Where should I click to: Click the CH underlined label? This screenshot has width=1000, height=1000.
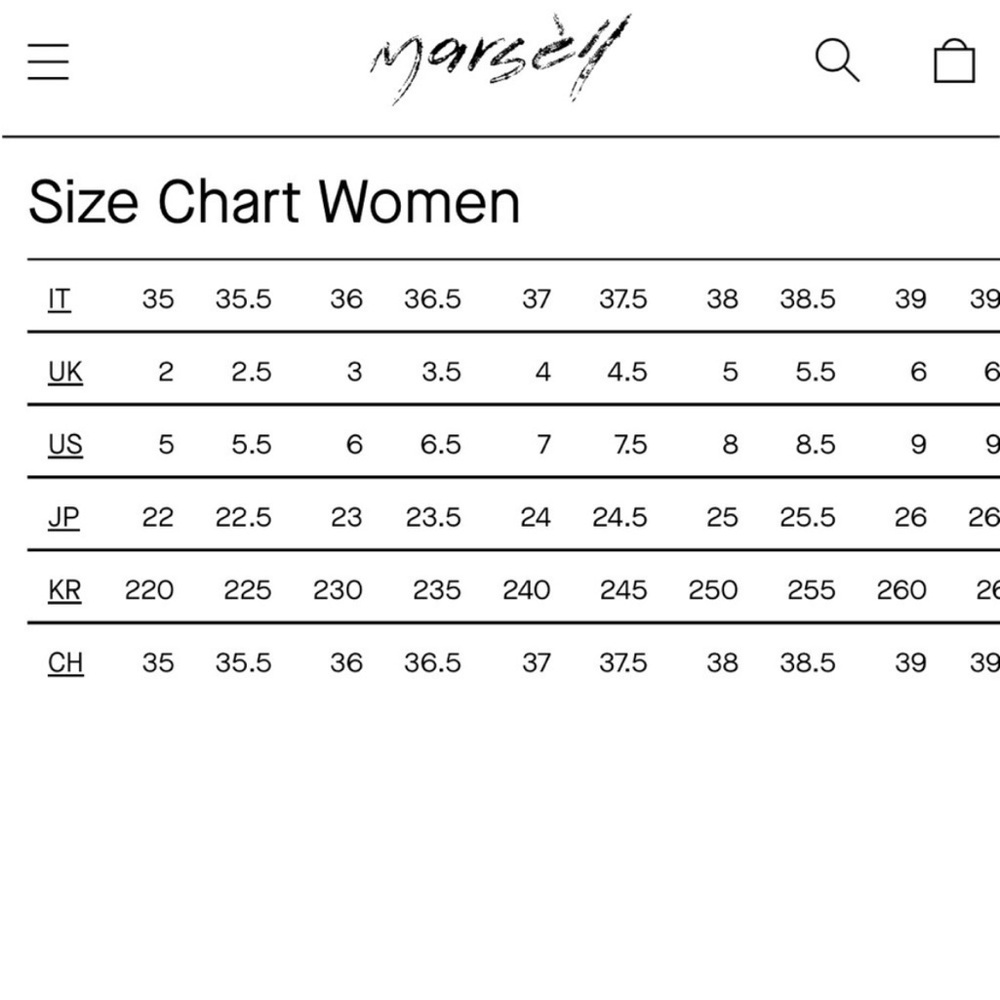[66, 663]
